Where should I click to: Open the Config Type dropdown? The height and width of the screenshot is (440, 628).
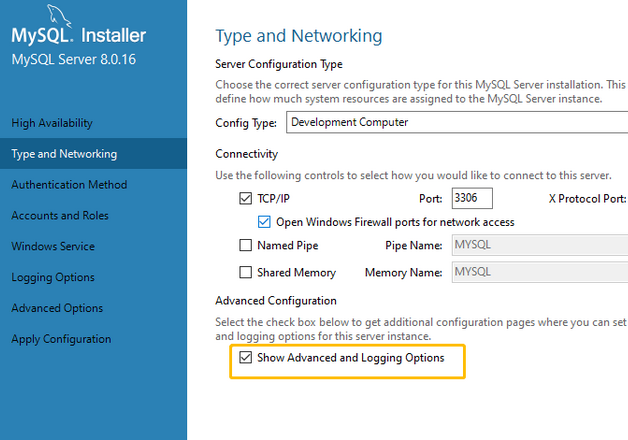(x=457, y=122)
